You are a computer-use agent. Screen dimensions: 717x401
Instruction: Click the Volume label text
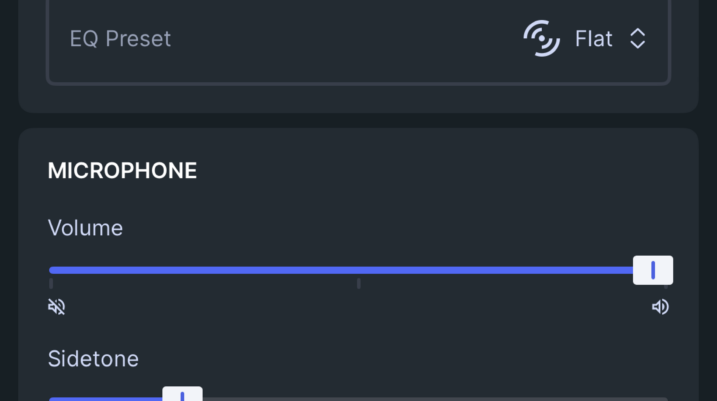85,228
